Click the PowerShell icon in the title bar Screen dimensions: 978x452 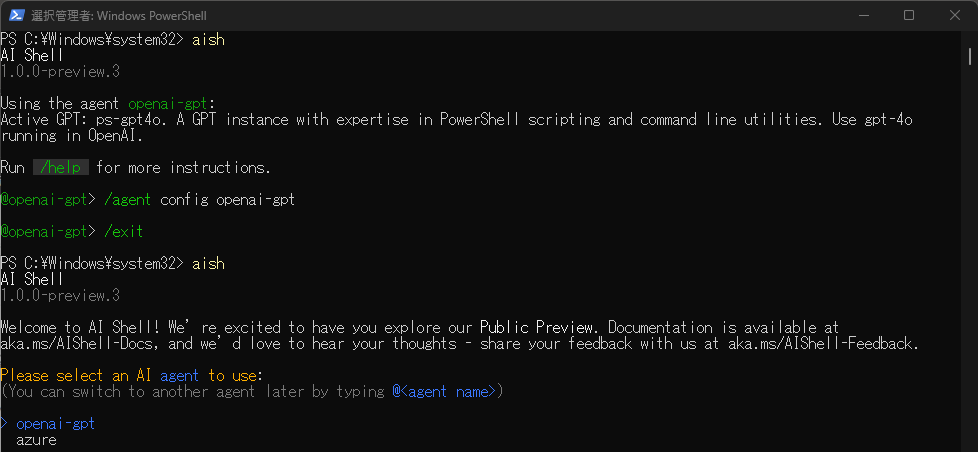15,15
